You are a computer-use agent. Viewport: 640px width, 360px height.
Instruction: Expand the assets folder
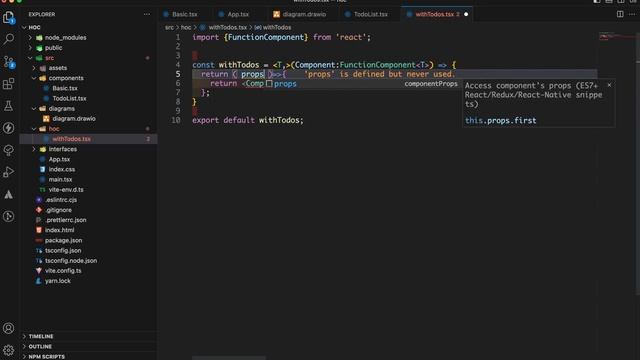(x=34, y=68)
